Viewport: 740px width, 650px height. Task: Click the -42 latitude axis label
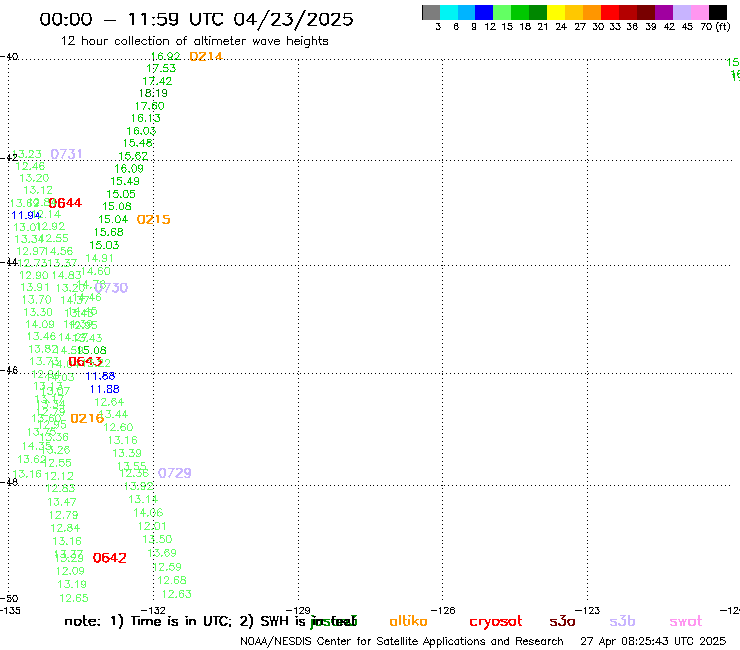pyautogui.click(x=9, y=157)
